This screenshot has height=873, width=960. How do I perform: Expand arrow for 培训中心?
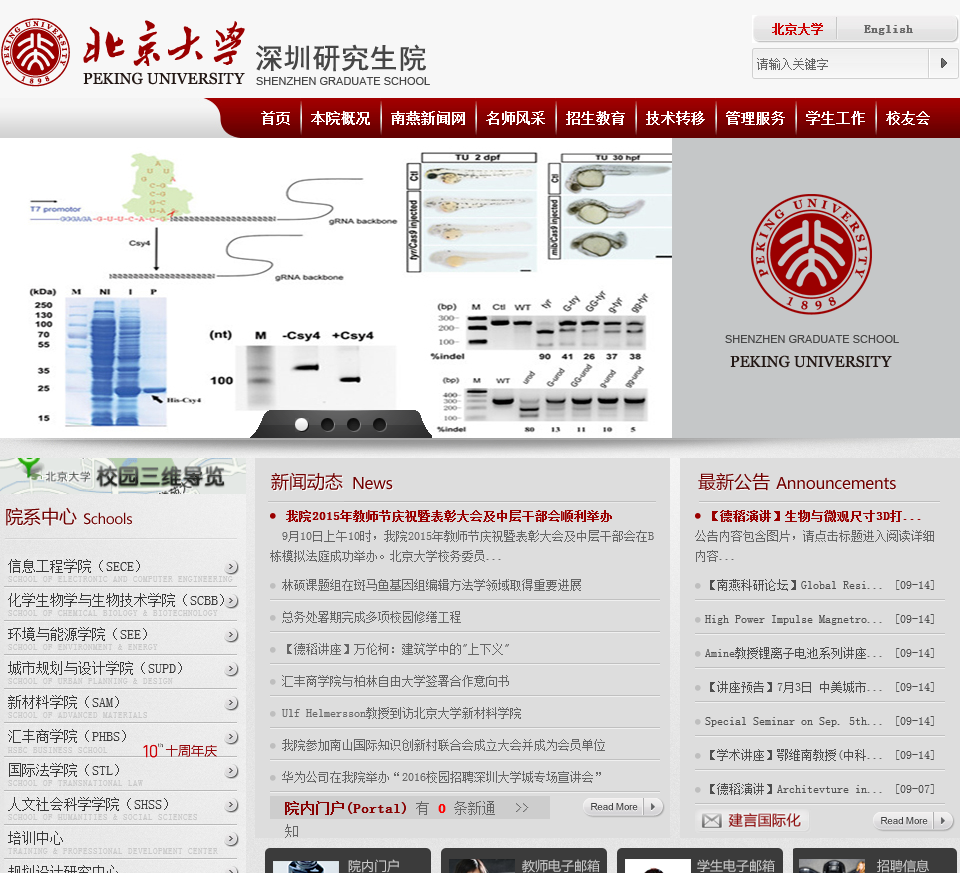pyautogui.click(x=231, y=839)
